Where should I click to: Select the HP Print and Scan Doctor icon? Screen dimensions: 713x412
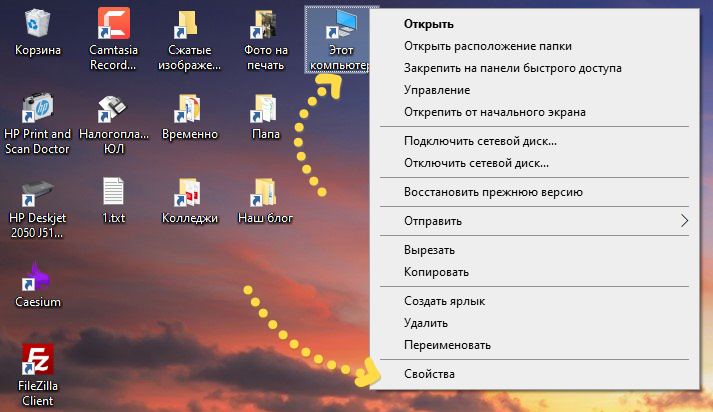(x=37, y=108)
